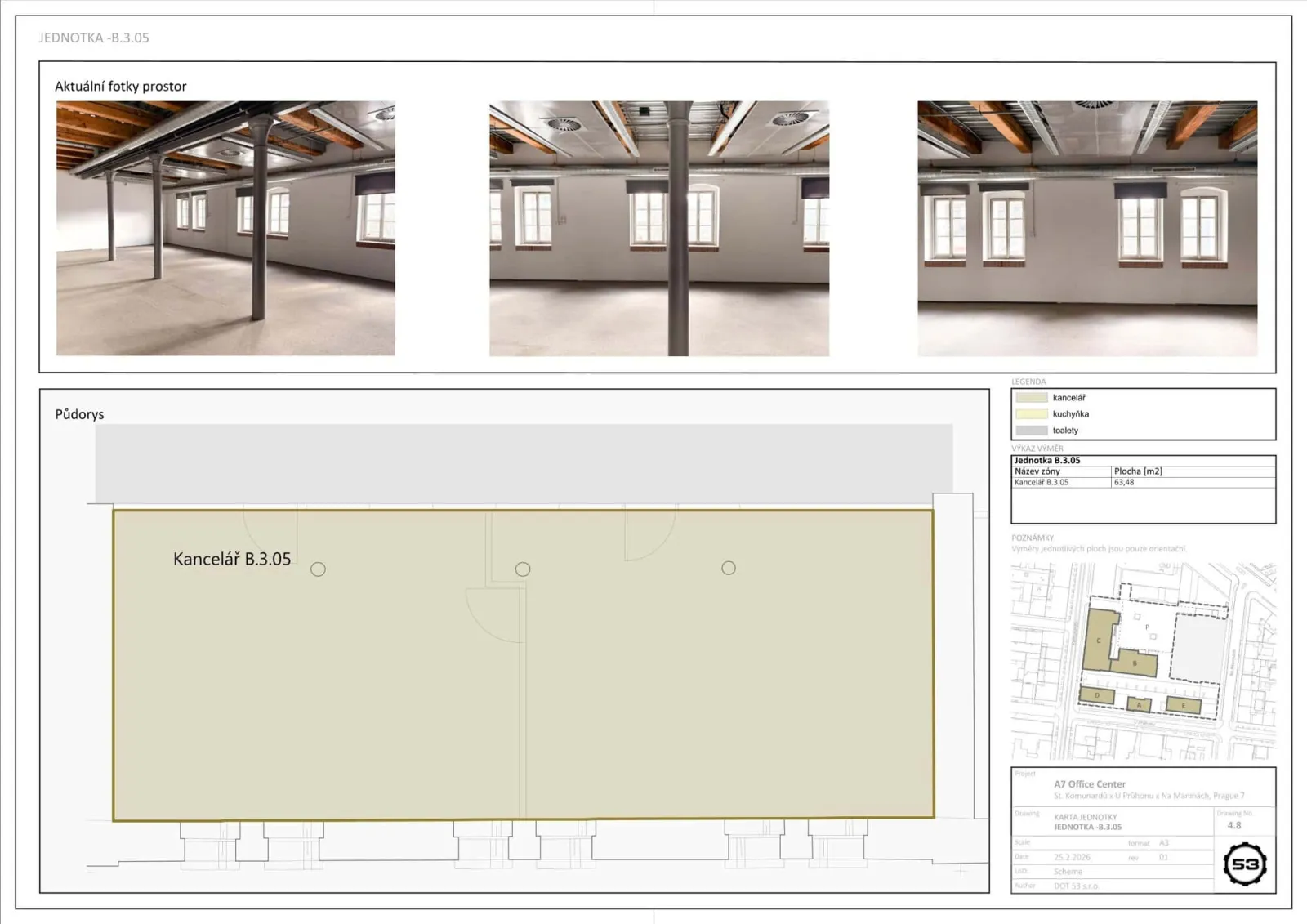Click the drawing number '4.8'
This screenshot has width=1307, height=924.
(1234, 825)
